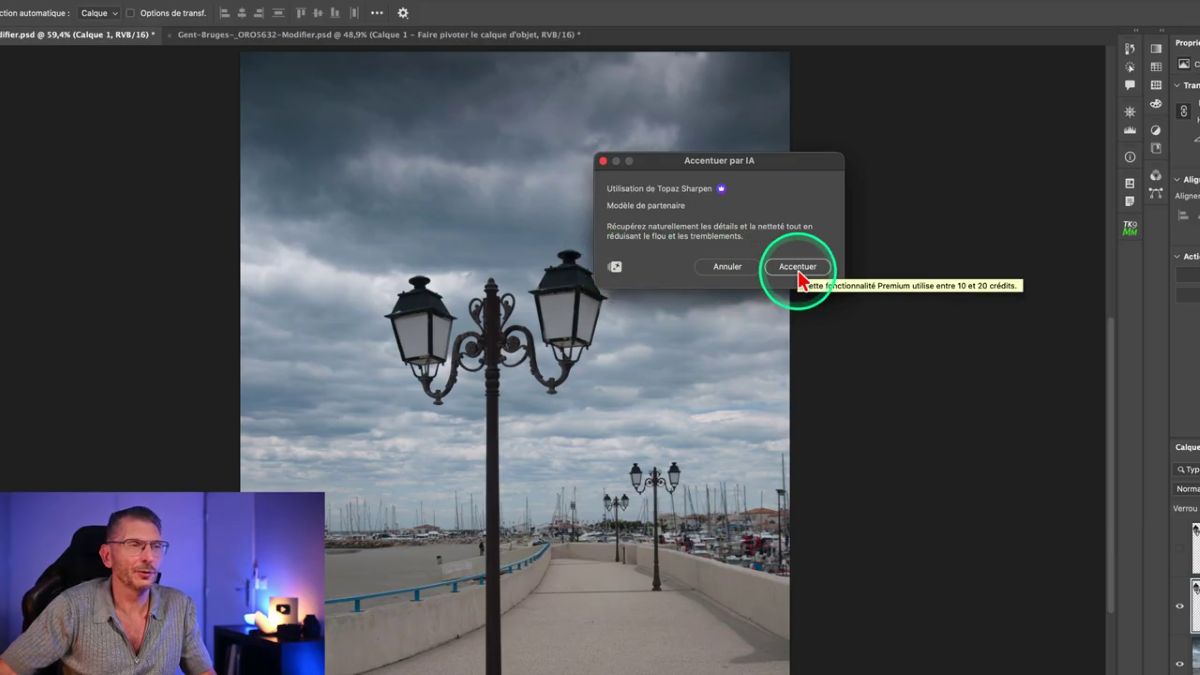The image size is (1200, 675).
Task: Open the Paths panel icon
Action: [1156, 193]
